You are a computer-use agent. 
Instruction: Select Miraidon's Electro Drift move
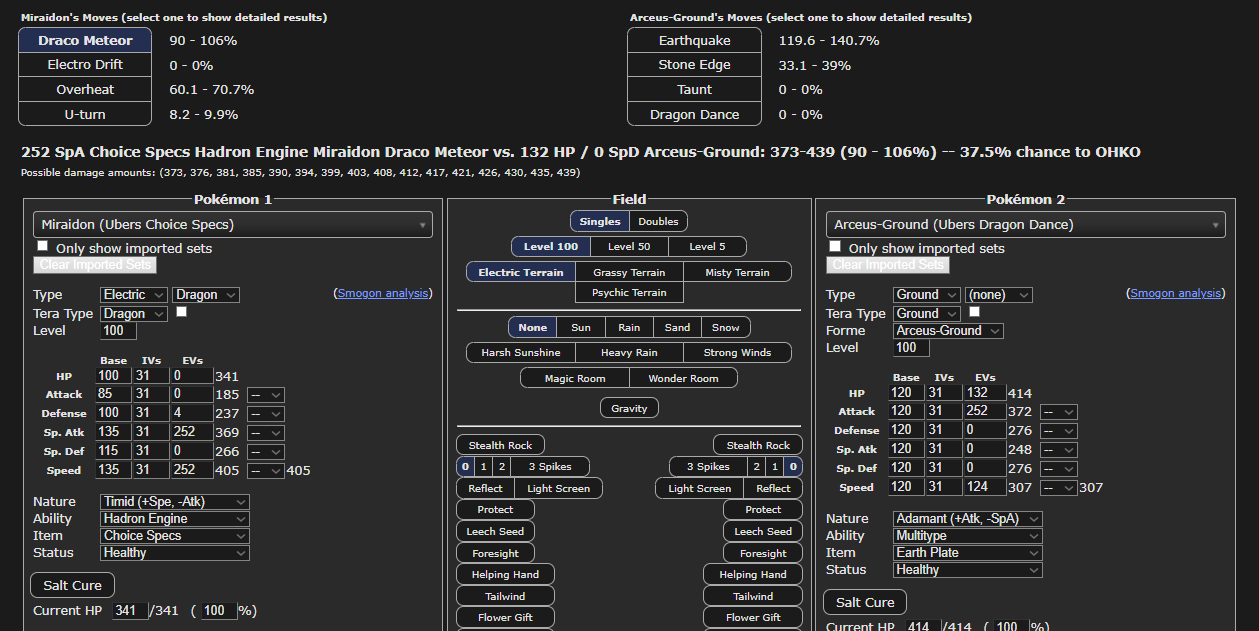85,65
